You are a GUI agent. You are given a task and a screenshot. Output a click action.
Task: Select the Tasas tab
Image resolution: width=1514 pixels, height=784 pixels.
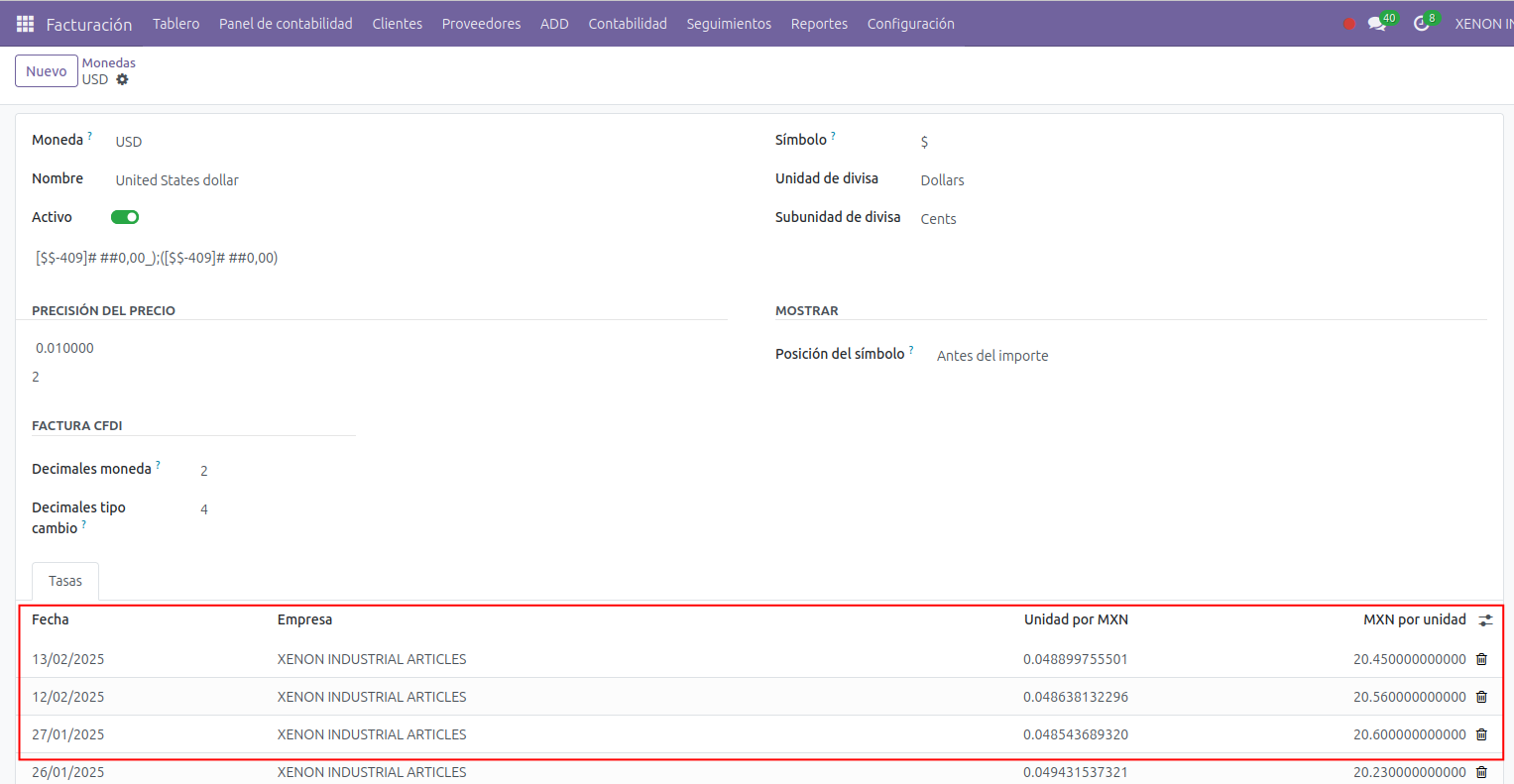(65, 581)
